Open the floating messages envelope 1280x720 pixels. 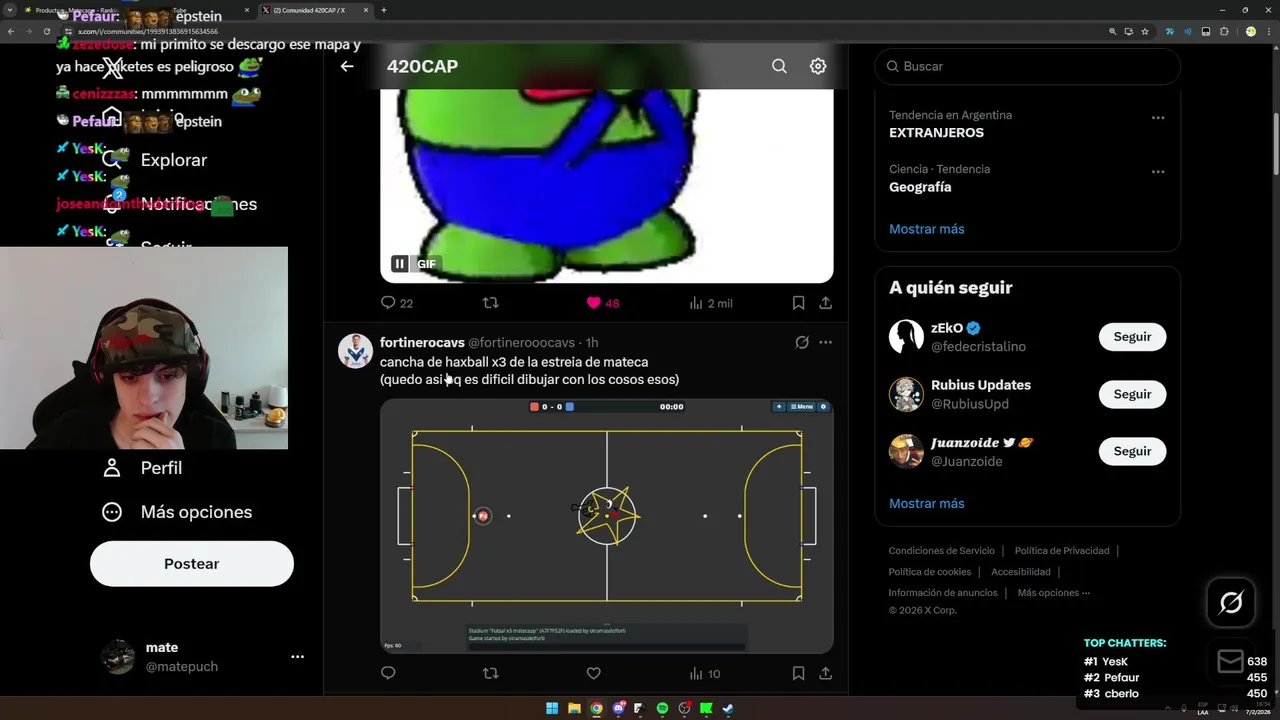[1231, 661]
